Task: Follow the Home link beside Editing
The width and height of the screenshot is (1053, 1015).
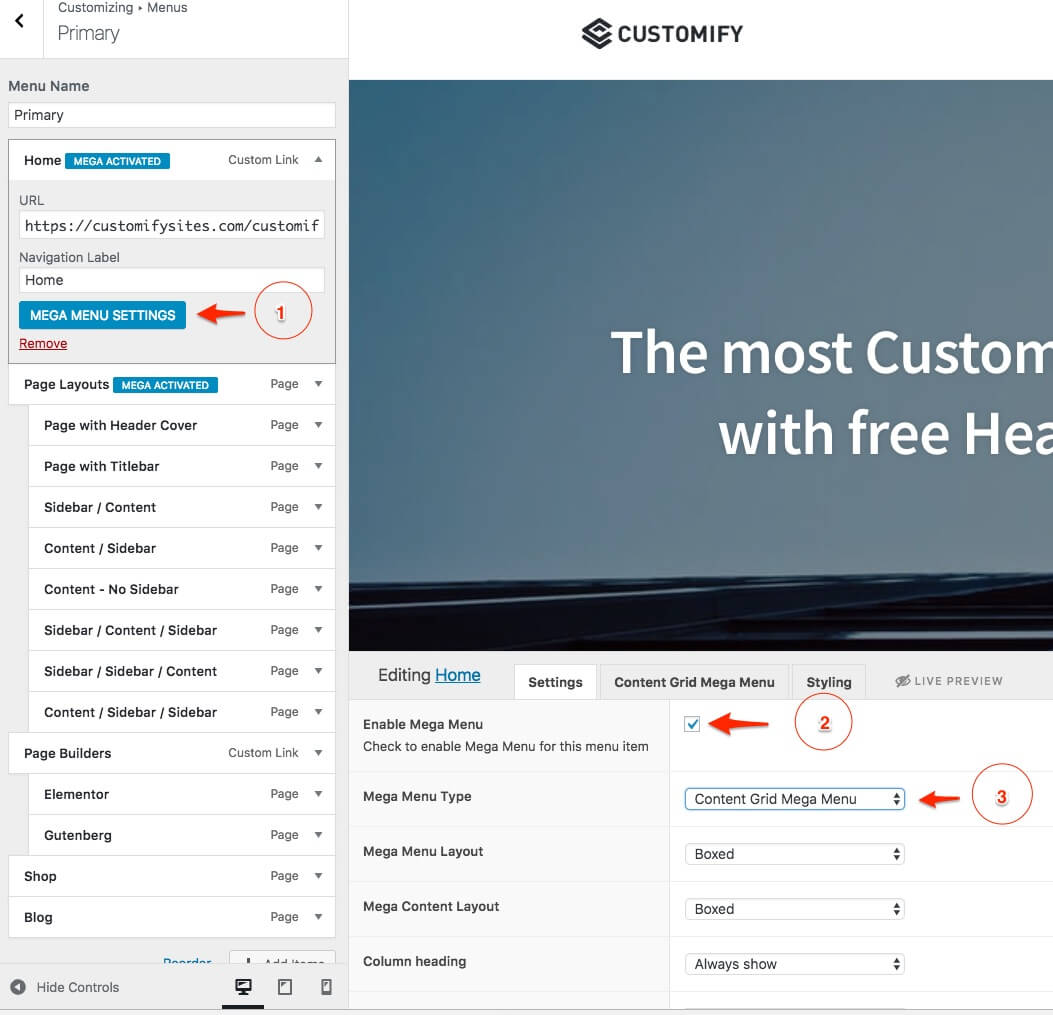Action: click(457, 675)
